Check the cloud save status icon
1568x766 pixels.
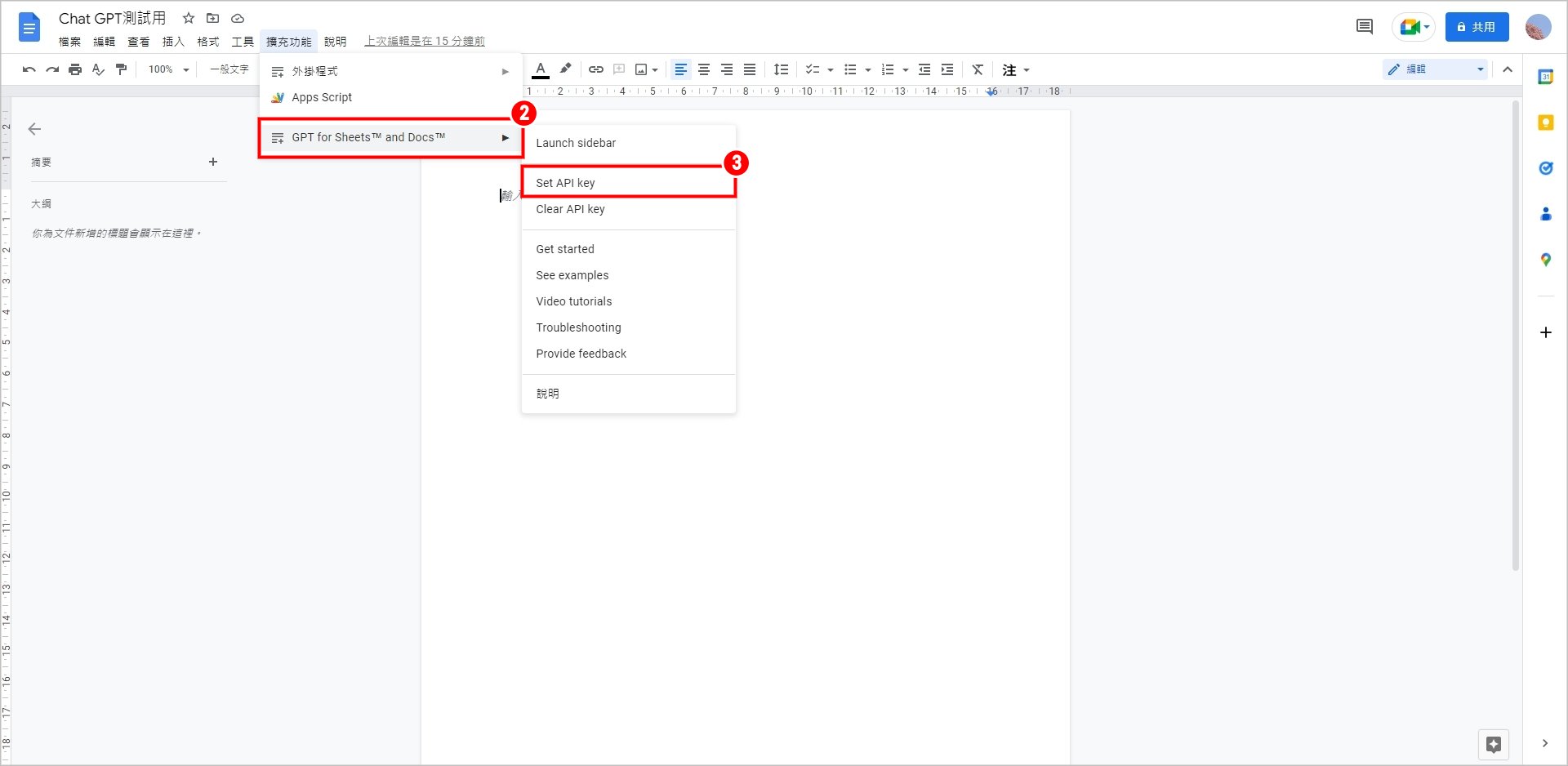pyautogui.click(x=238, y=18)
